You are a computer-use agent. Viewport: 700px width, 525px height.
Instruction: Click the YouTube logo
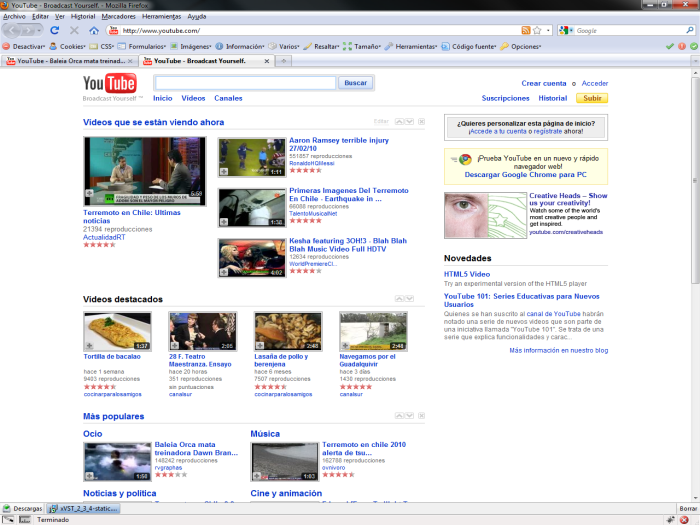click(x=110, y=83)
